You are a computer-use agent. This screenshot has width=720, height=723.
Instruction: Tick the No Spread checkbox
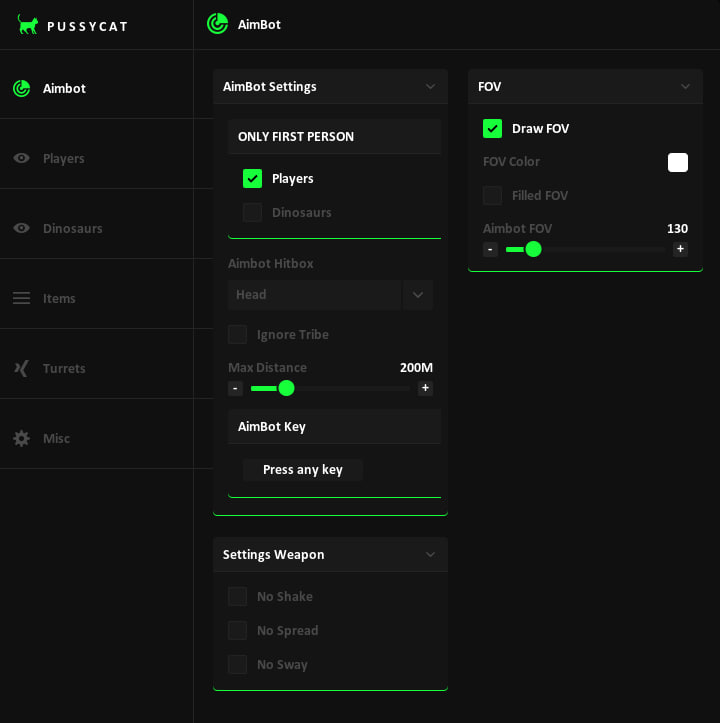(x=238, y=630)
